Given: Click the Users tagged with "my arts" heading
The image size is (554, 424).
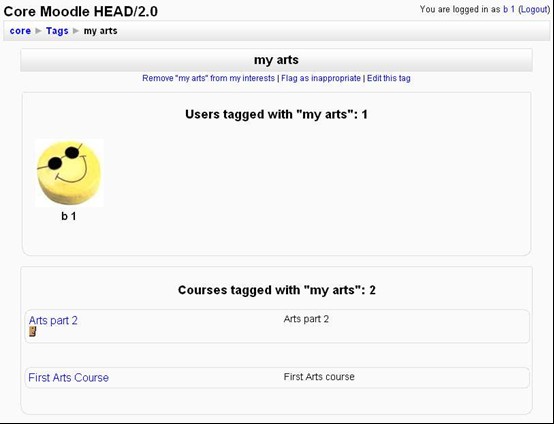Looking at the screenshot, I should 276,114.
